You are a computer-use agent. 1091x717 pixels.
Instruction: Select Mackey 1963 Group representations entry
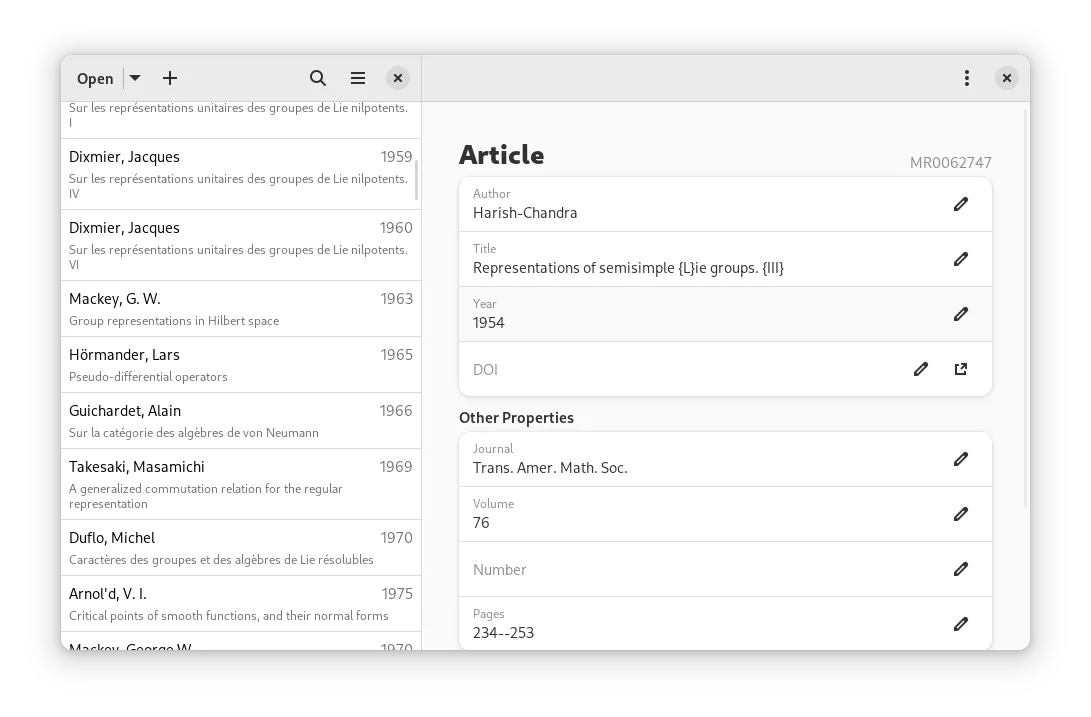coord(240,309)
